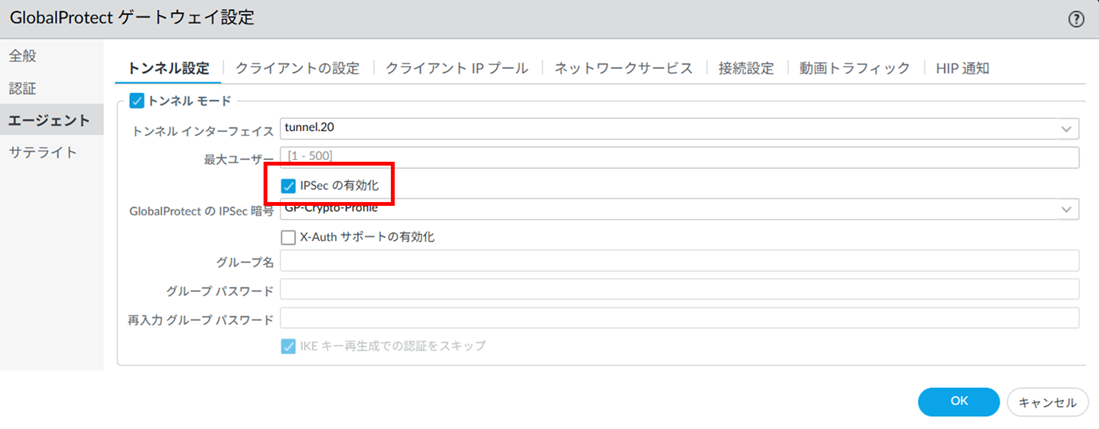Image resolution: width=1099 pixels, height=429 pixels.
Task: Uncheck IPSec の有効化 checkbox
Action: [x=287, y=186]
